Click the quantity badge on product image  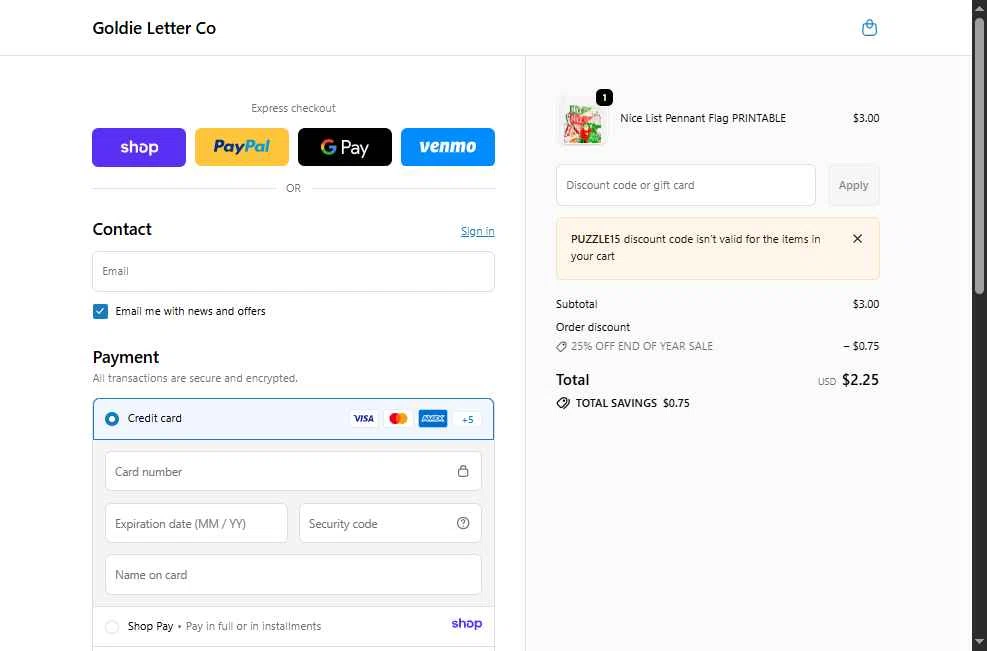604,98
